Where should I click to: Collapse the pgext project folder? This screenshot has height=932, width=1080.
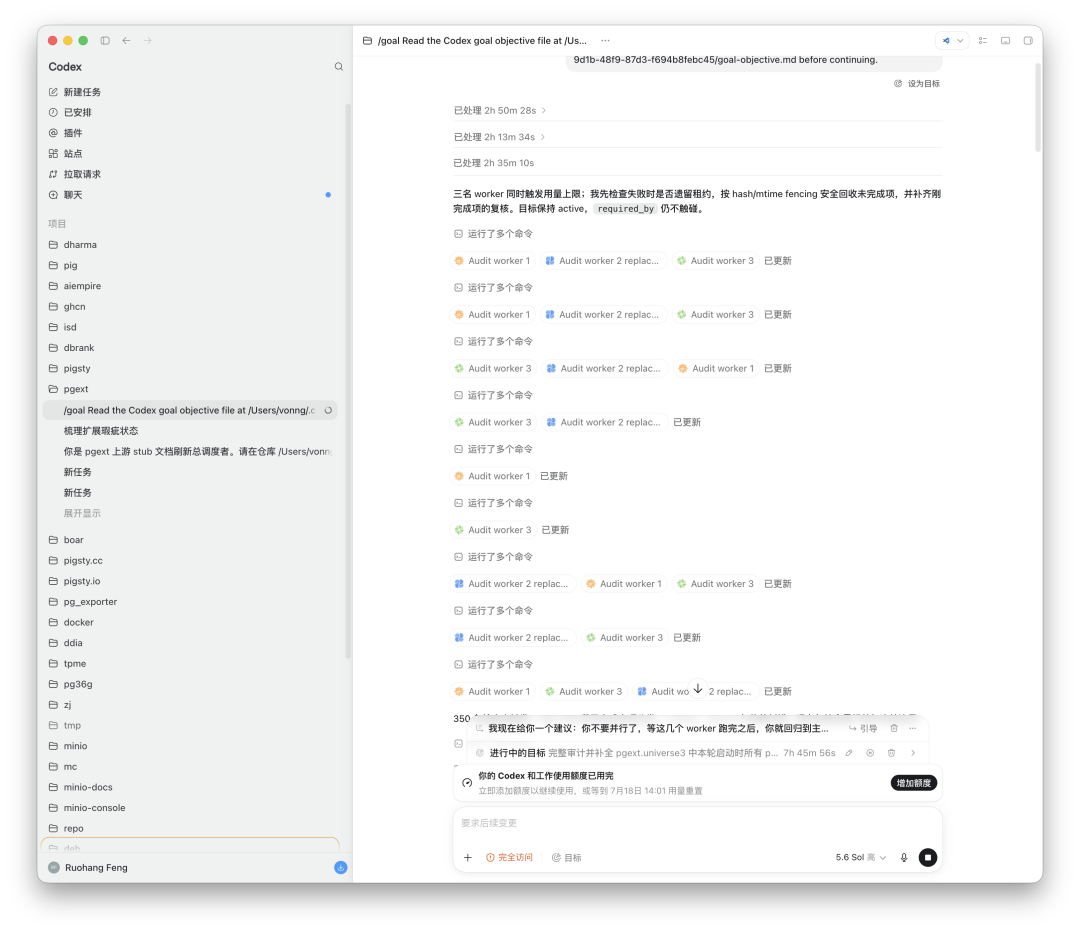(x=190, y=389)
